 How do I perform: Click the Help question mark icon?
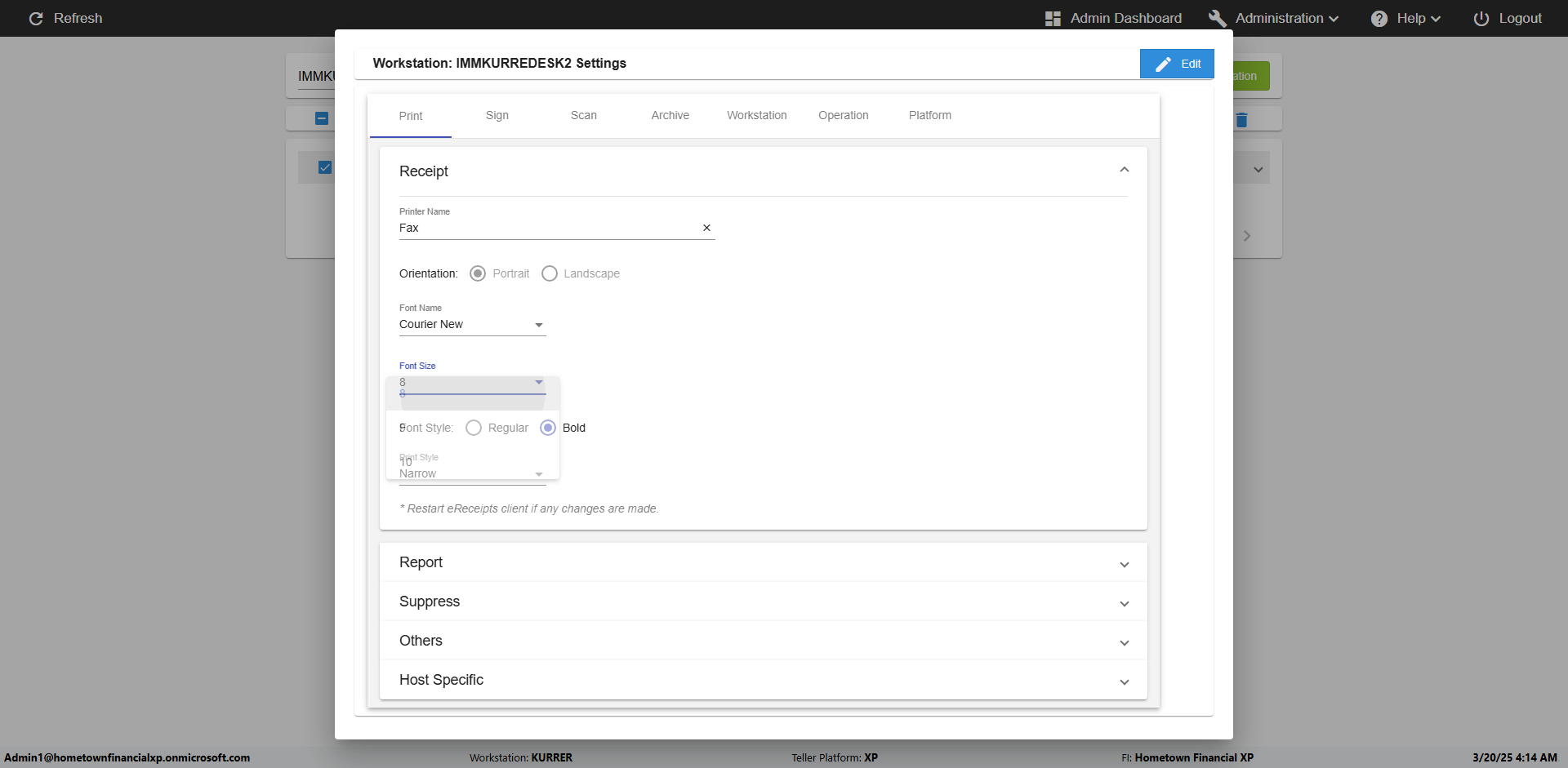coord(1379,18)
